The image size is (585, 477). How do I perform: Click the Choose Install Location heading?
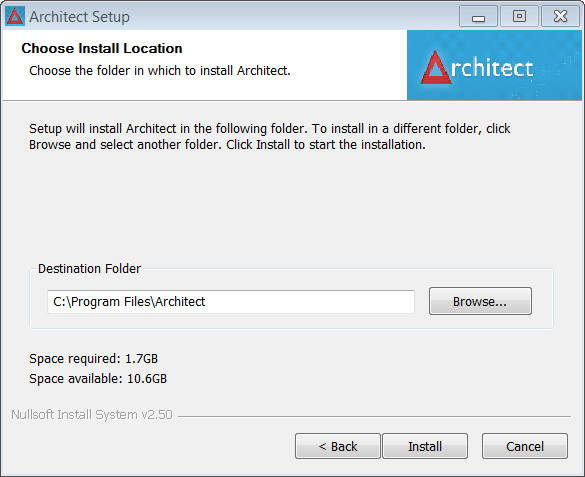coord(101,48)
